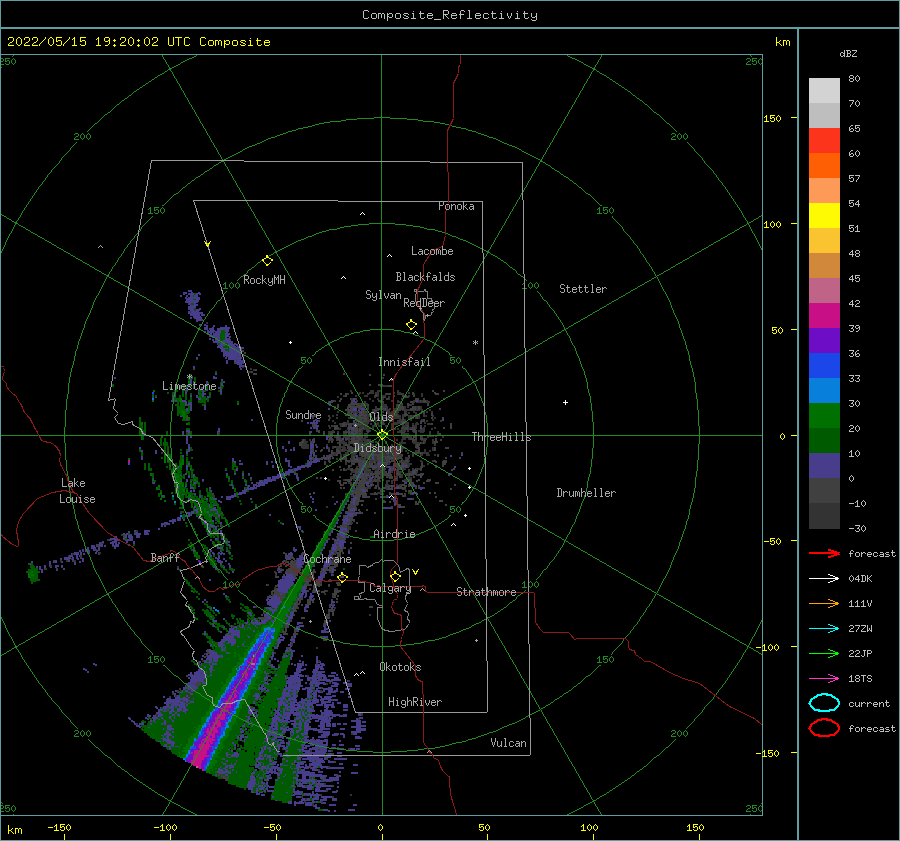
Task: Click the Lacombe label
Action: tap(432, 251)
